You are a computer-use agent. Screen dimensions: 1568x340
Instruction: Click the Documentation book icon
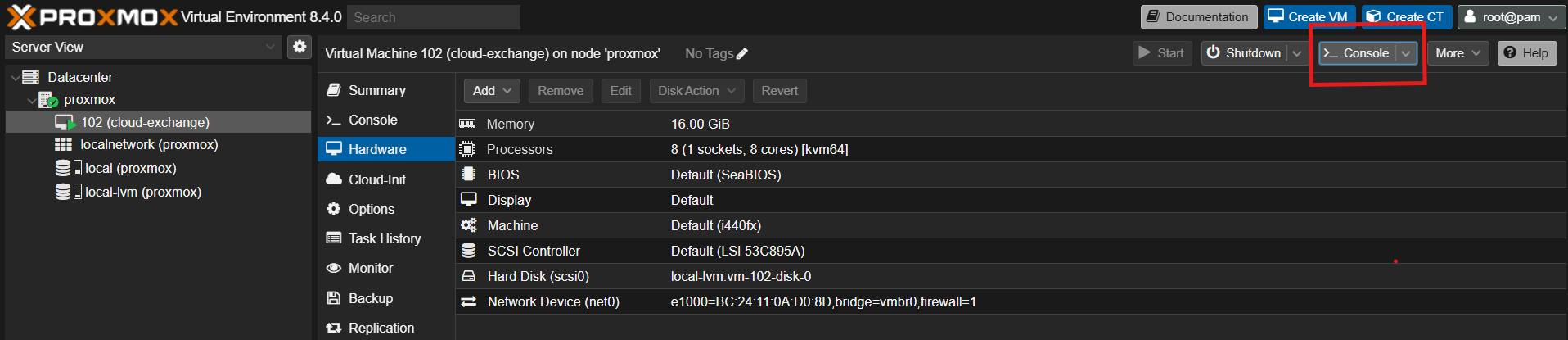point(1152,16)
